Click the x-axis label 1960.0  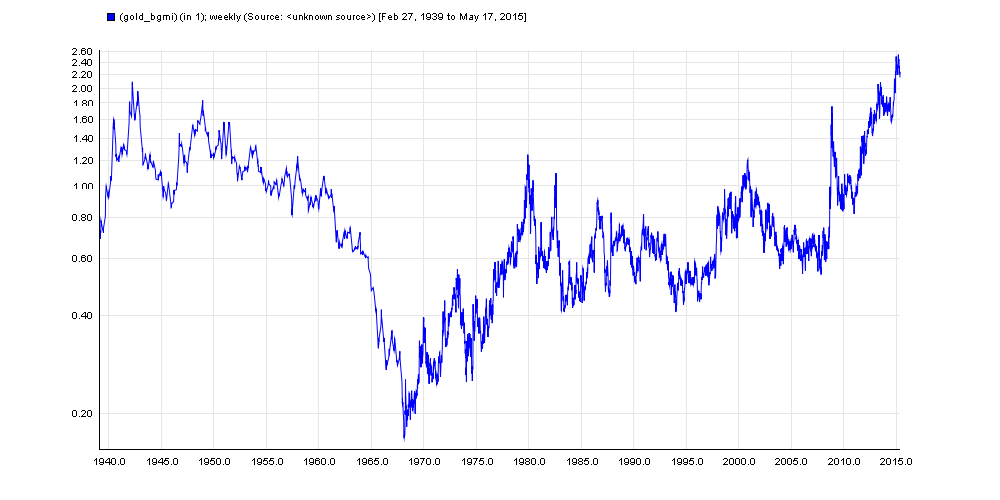tap(318, 462)
